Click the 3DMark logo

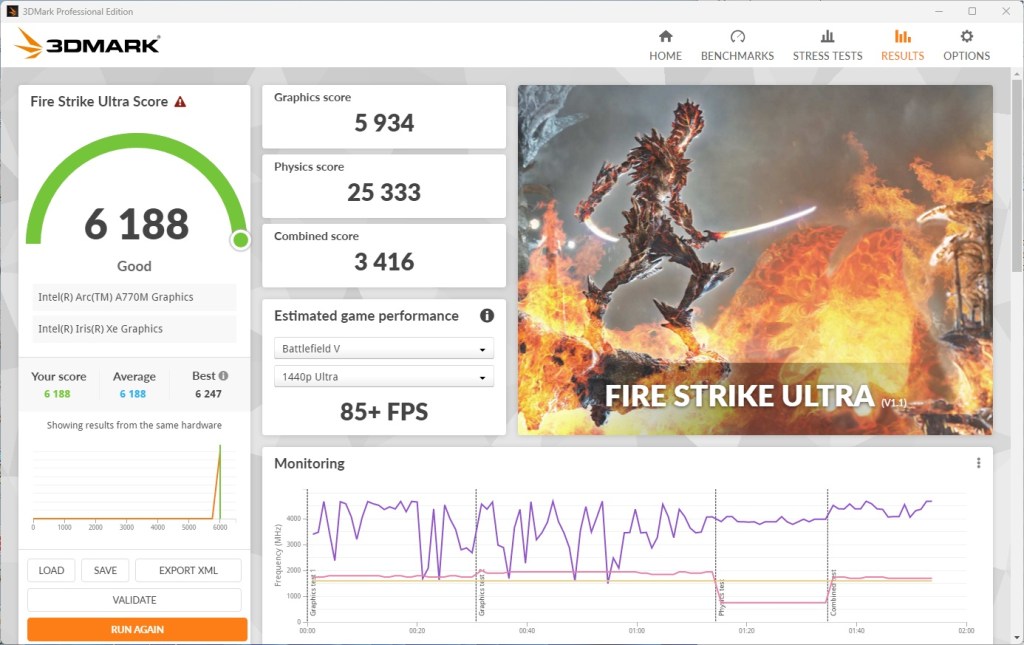[87, 44]
